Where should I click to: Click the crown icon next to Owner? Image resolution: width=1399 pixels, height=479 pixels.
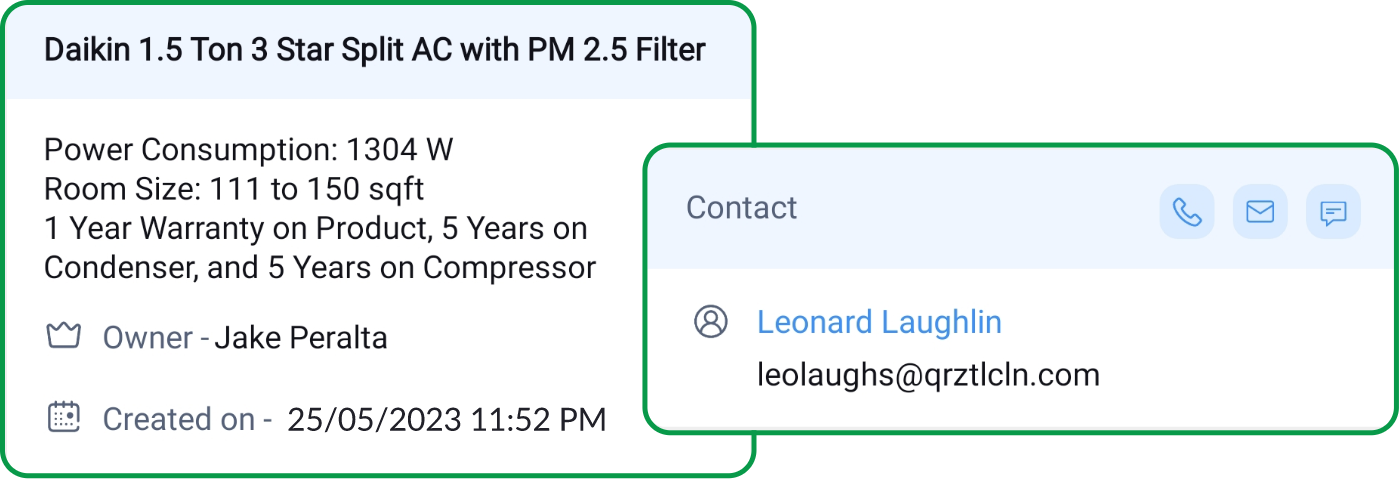[x=63, y=337]
